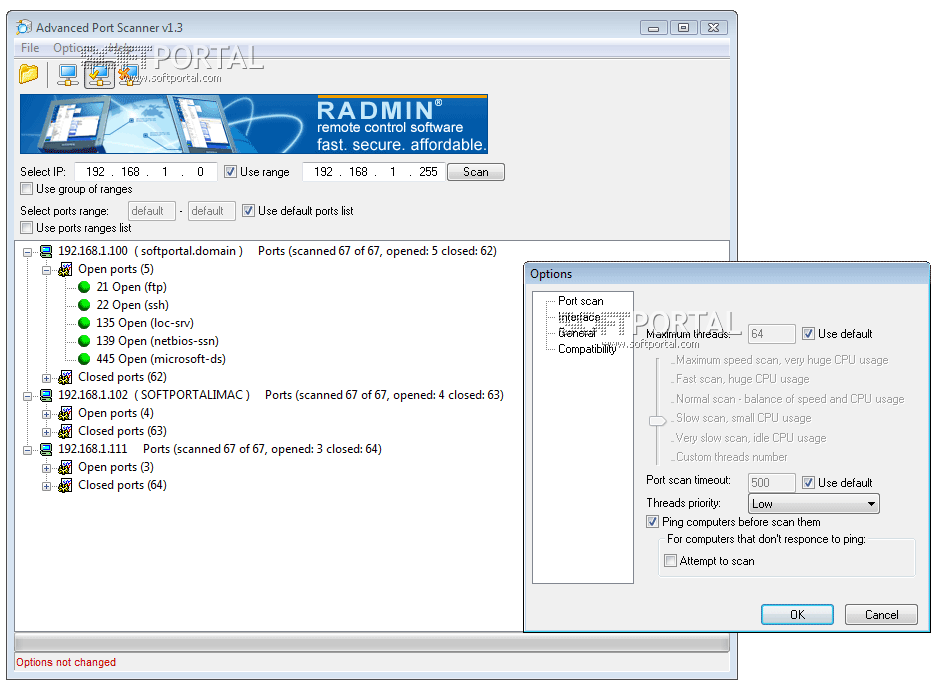Click the "Options not changed" status text
Image resolution: width=941 pixels, height=691 pixels.
click(x=66, y=662)
